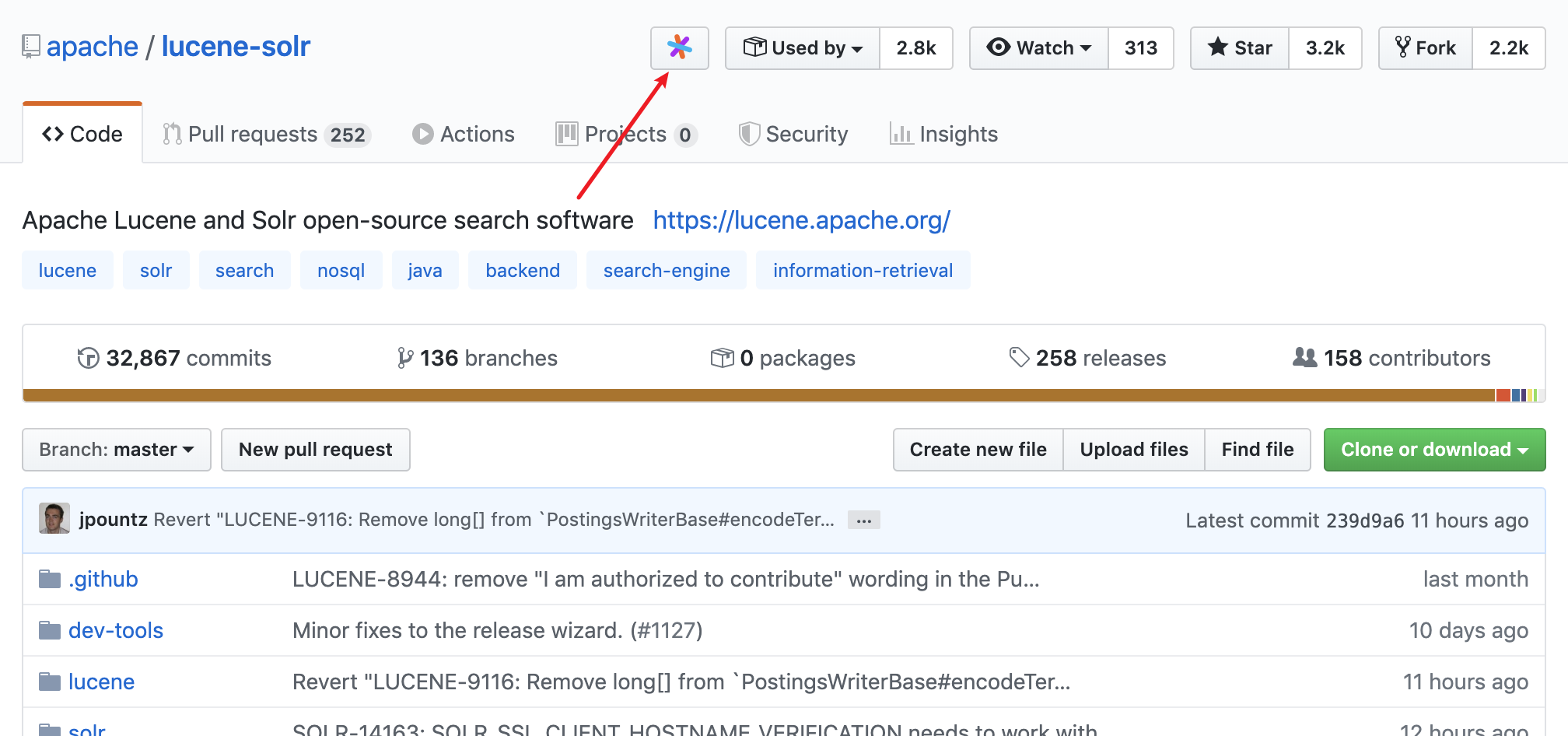This screenshot has height=736, width=1568.
Task: Open the lucene row's Revert LUCENE-9116 commit
Action: click(x=681, y=682)
